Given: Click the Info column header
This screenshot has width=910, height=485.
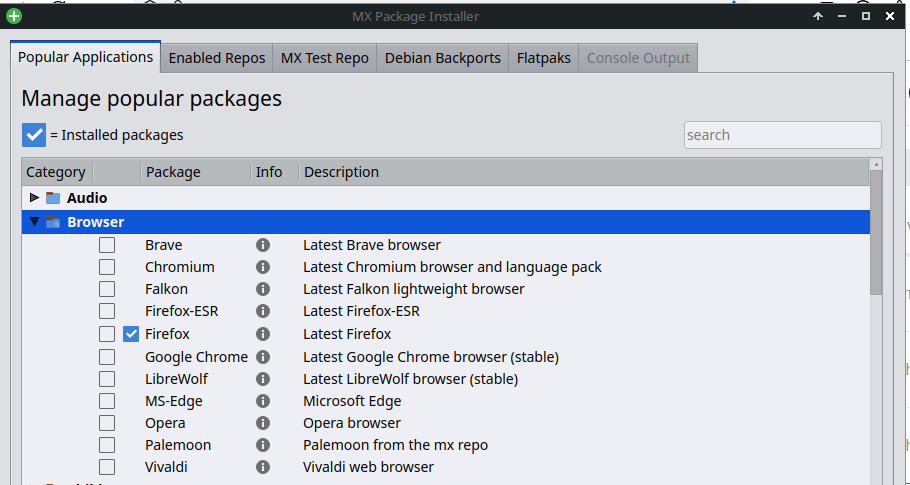Looking at the screenshot, I should (x=275, y=172).
